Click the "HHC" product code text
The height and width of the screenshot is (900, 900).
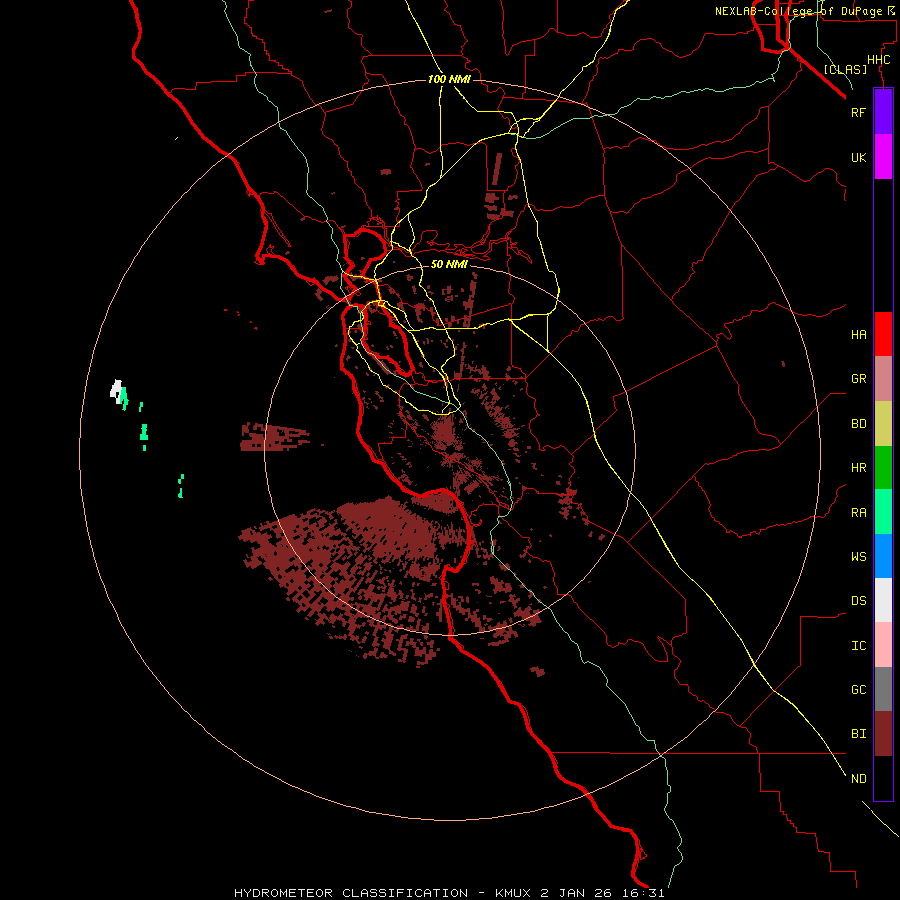(878, 60)
